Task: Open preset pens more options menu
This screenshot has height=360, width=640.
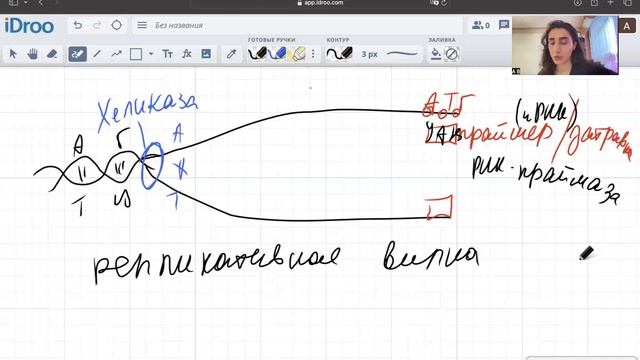Action: click(313, 54)
